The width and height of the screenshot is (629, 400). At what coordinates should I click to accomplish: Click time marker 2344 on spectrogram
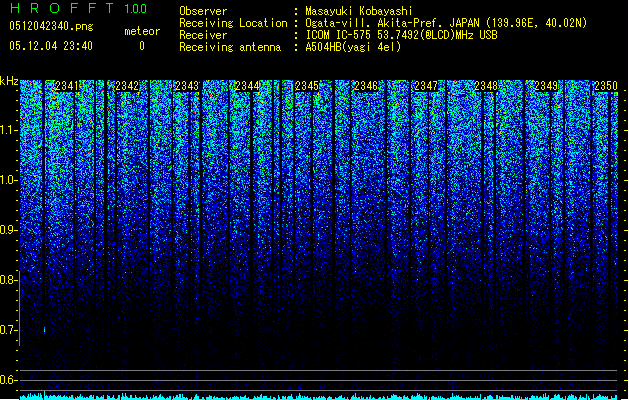[247, 86]
